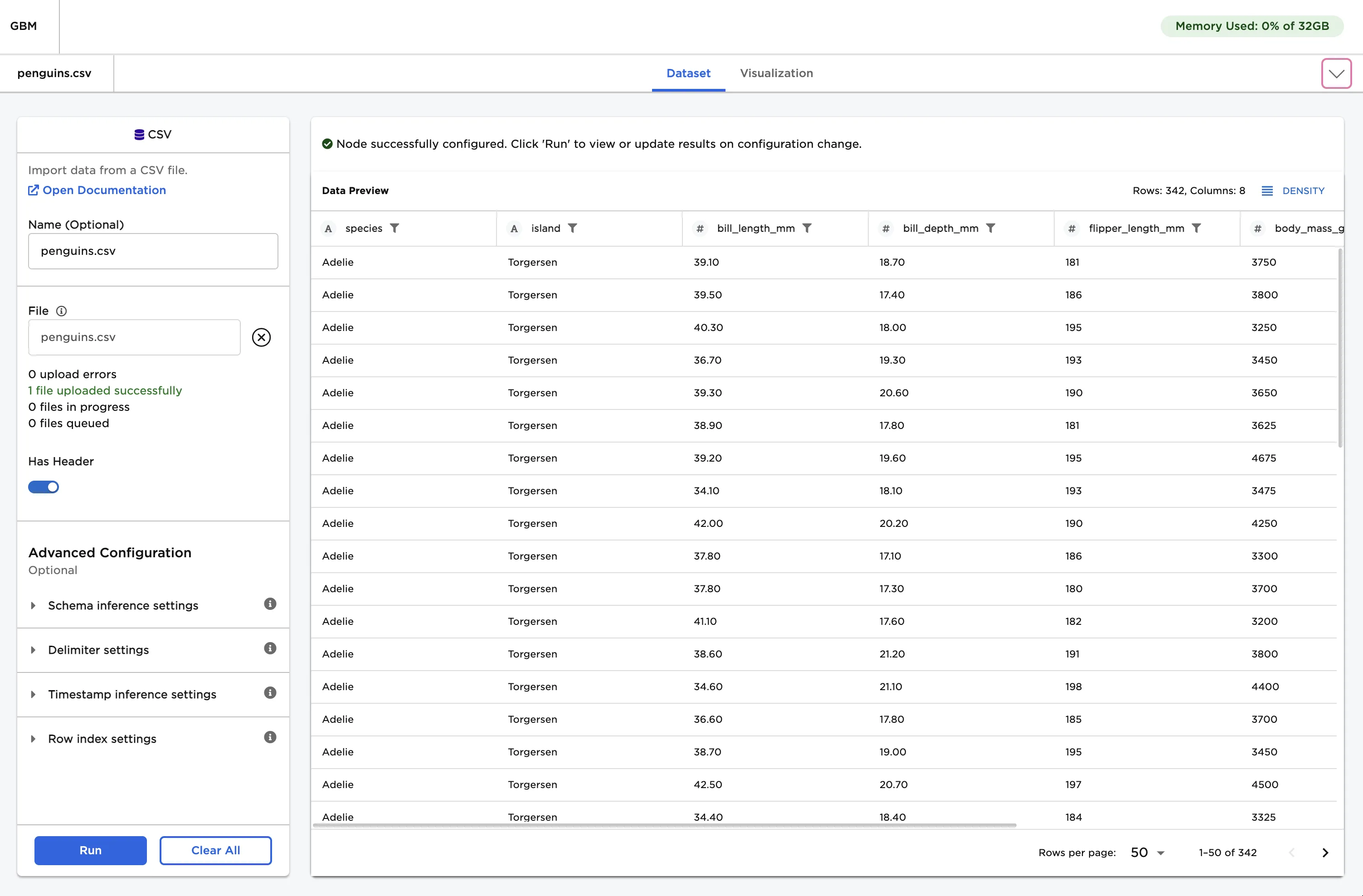Expand Timestamp inference settings
This screenshot has height=896, width=1363.
pos(131,694)
